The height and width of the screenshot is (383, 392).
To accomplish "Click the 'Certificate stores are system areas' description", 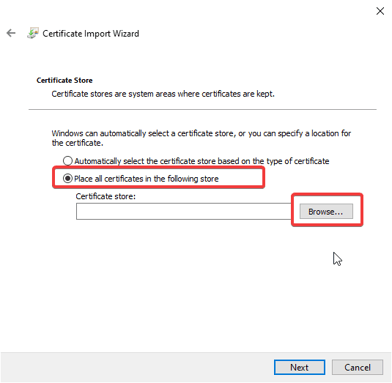I will (163, 94).
